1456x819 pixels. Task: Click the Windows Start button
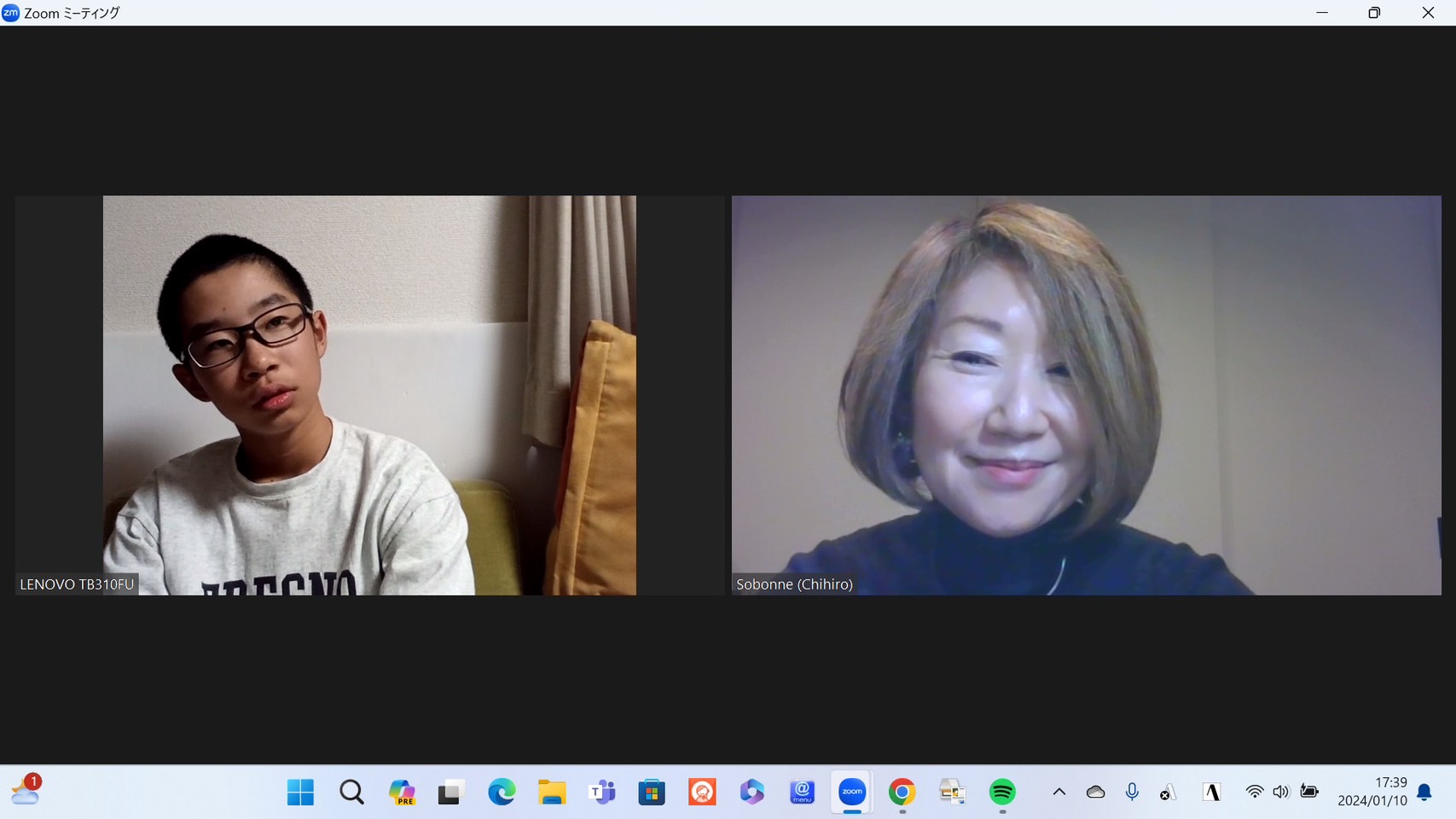pos(300,793)
